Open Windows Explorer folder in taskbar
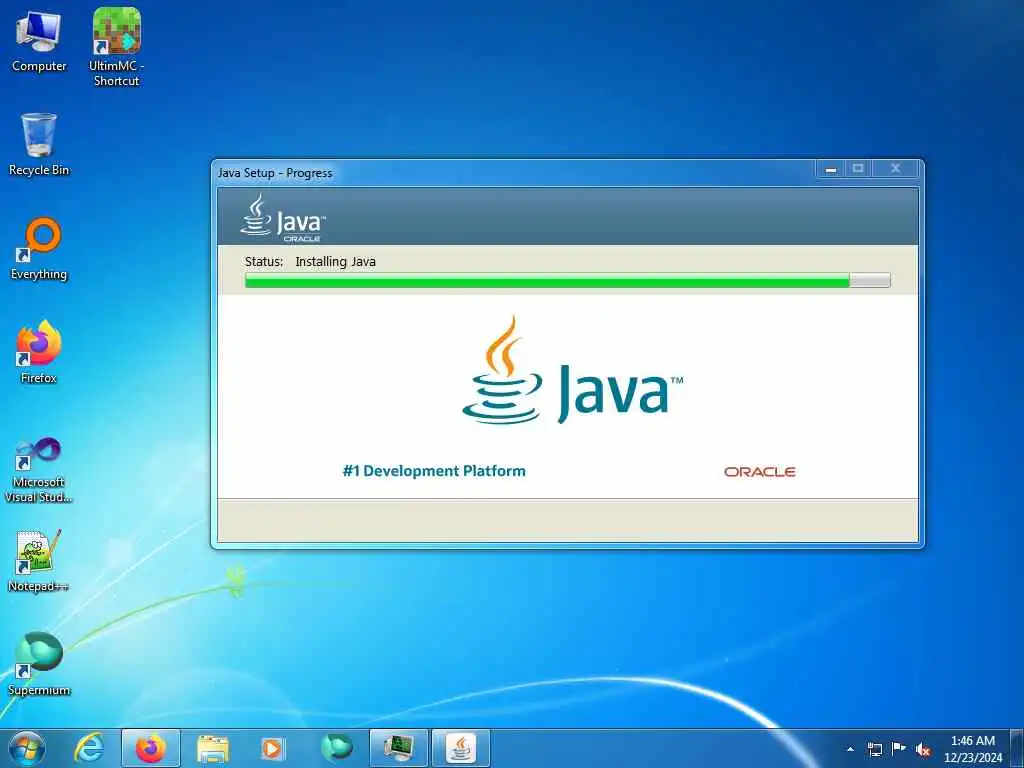The width and height of the screenshot is (1024, 768). click(213, 748)
